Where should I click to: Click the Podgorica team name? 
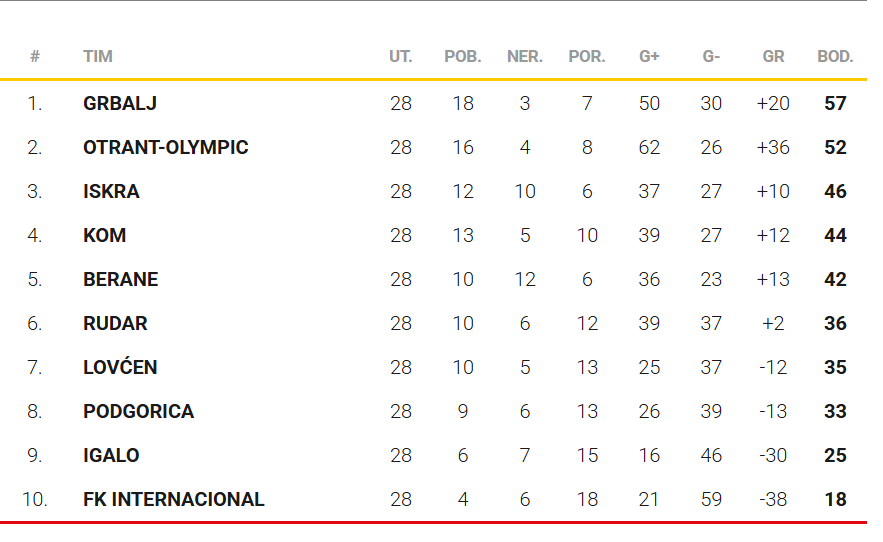pos(138,411)
